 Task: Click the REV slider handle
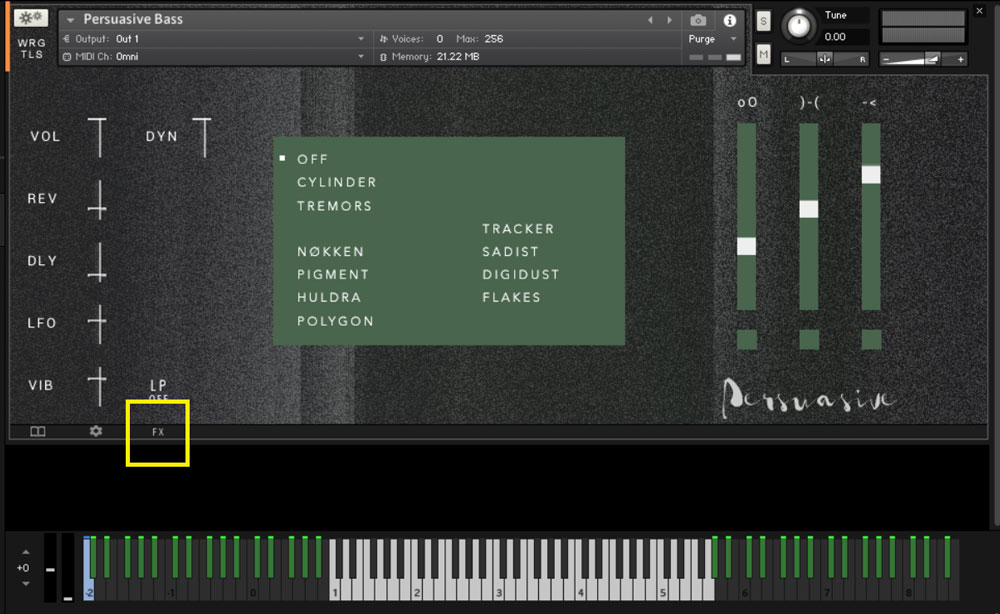[98, 208]
